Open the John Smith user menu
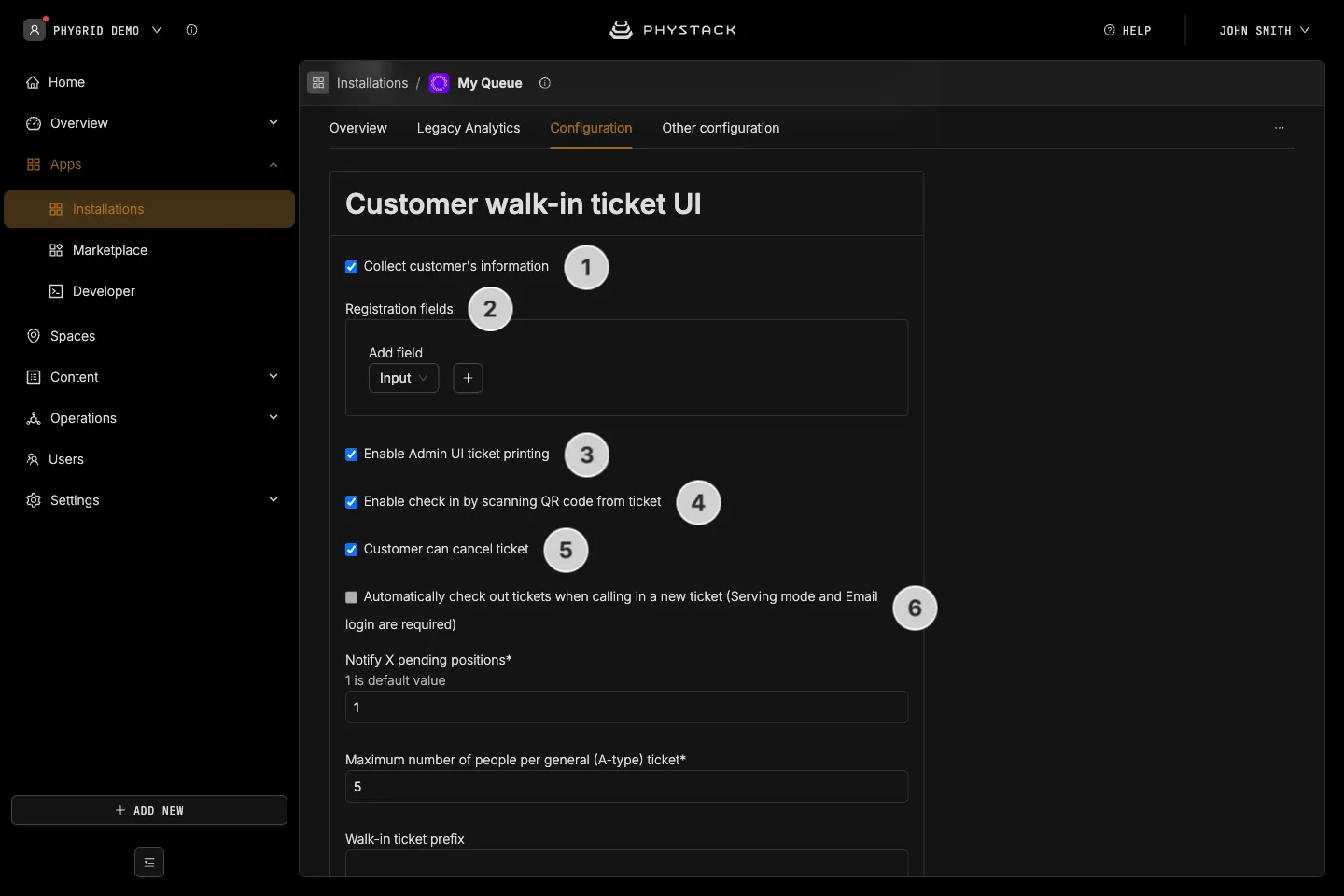Viewport: 1344px width, 896px height. click(x=1264, y=30)
